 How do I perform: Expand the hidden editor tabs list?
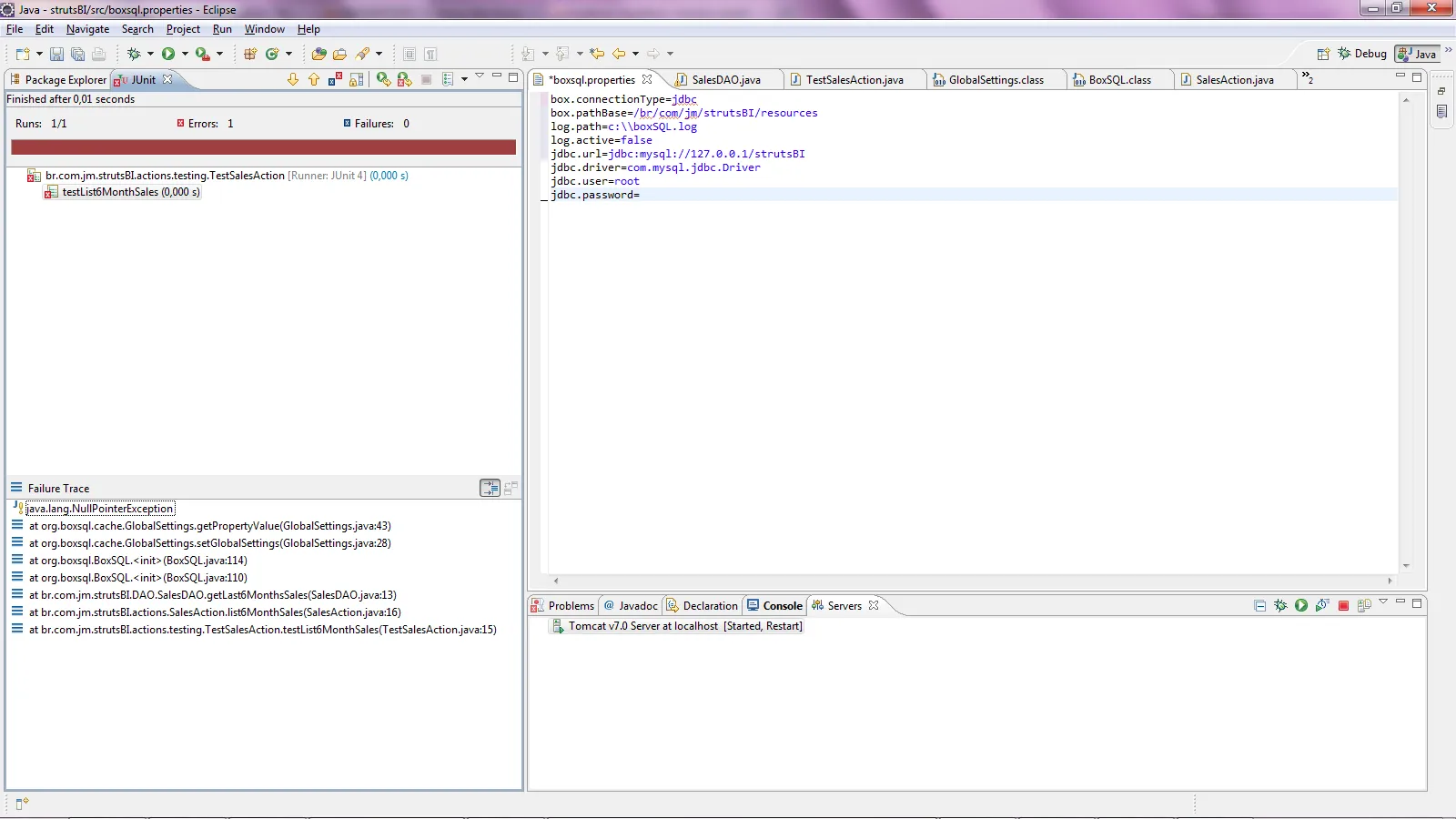[1307, 78]
